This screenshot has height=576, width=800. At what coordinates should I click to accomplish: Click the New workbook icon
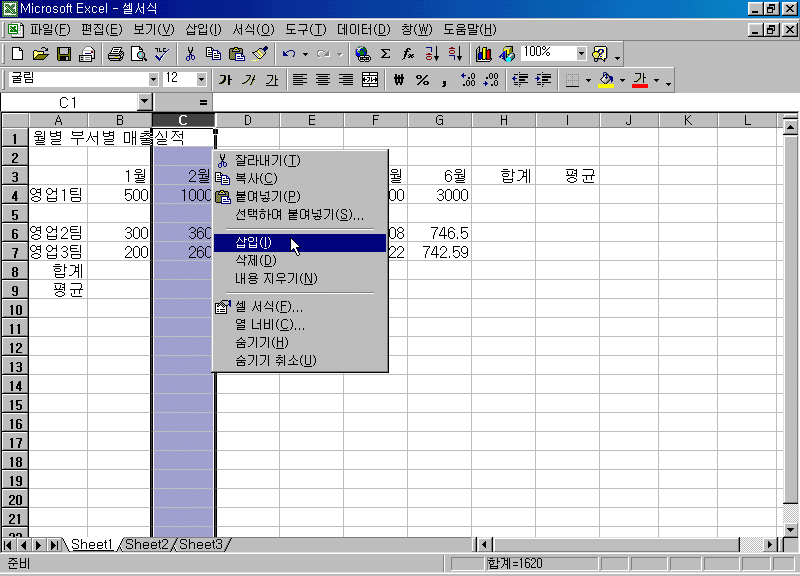[17, 54]
